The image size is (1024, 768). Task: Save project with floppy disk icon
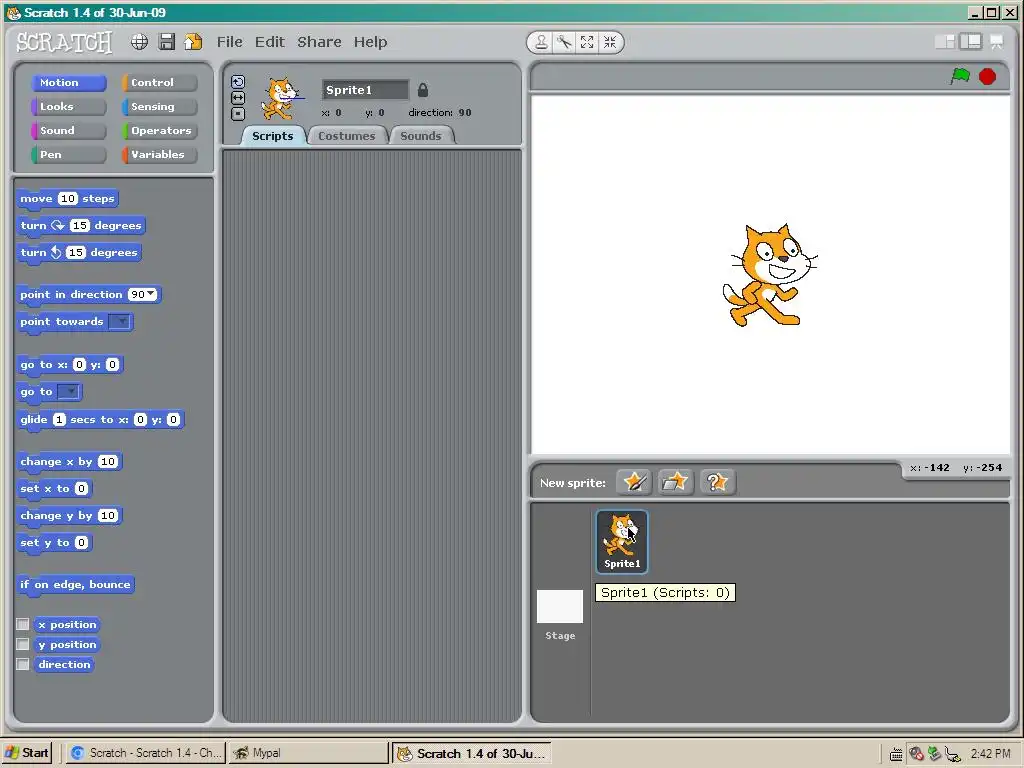tap(167, 42)
